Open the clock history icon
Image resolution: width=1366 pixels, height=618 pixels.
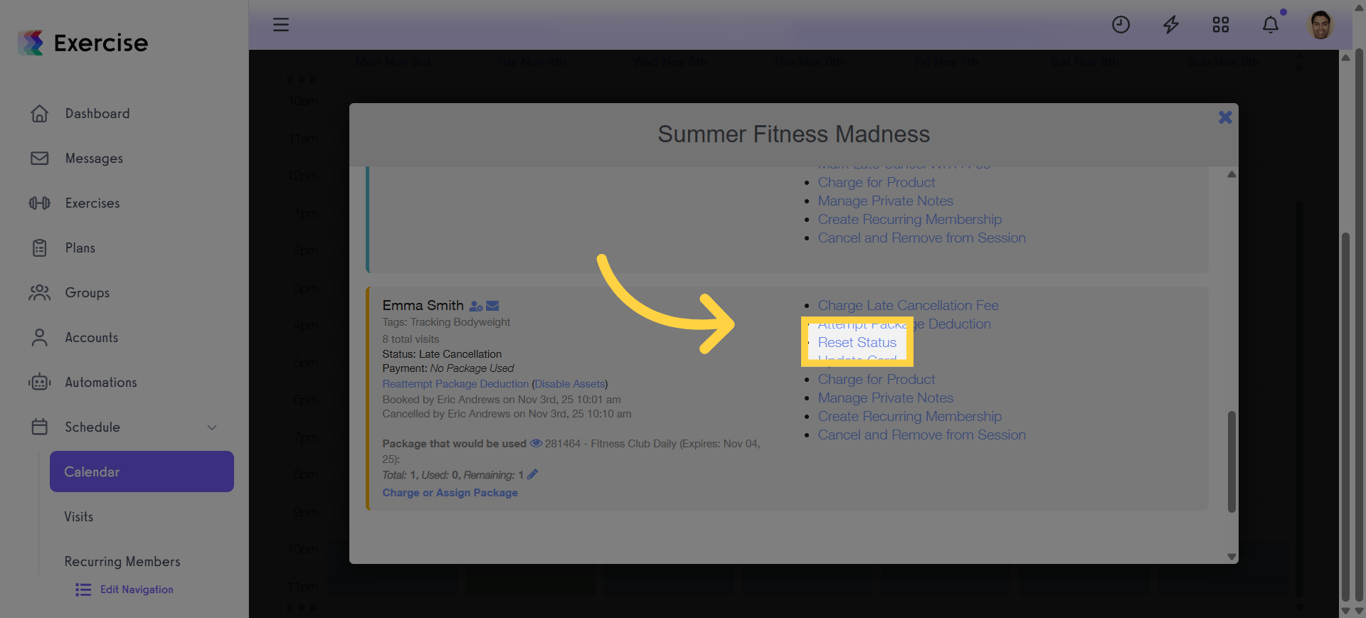[x=1121, y=25]
